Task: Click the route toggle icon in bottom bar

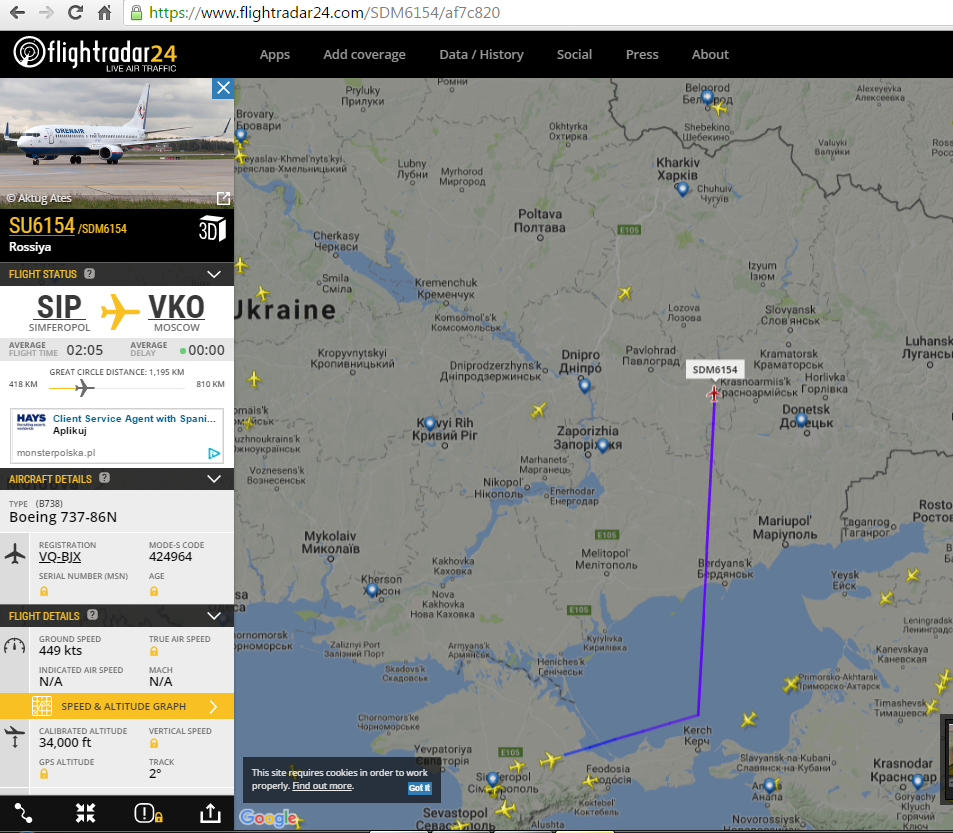Action: pos(23,813)
